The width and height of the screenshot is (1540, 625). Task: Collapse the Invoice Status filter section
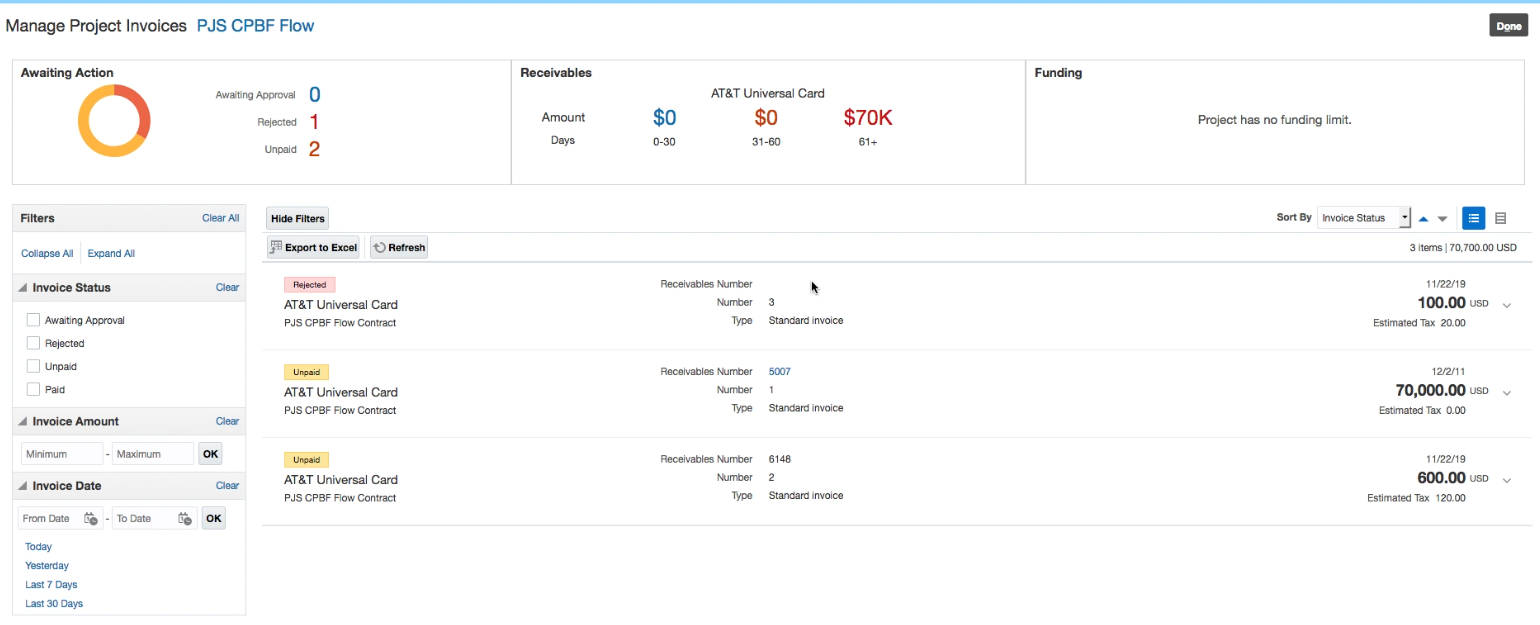[24, 288]
